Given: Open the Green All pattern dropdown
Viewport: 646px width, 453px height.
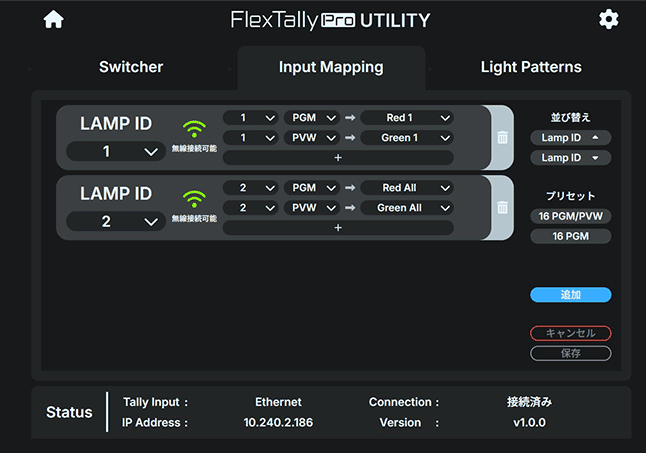Looking at the screenshot, I should tap(407, 208).
